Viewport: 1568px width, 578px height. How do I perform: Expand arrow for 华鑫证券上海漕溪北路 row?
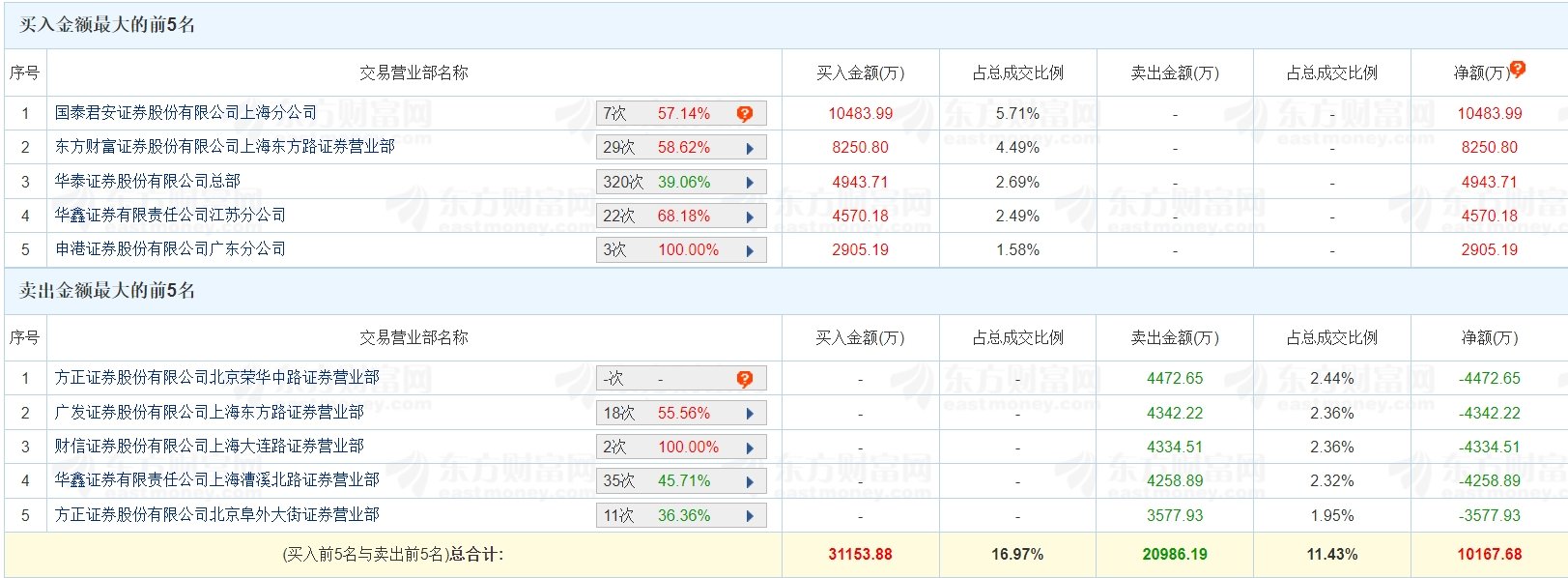point(750,482)
